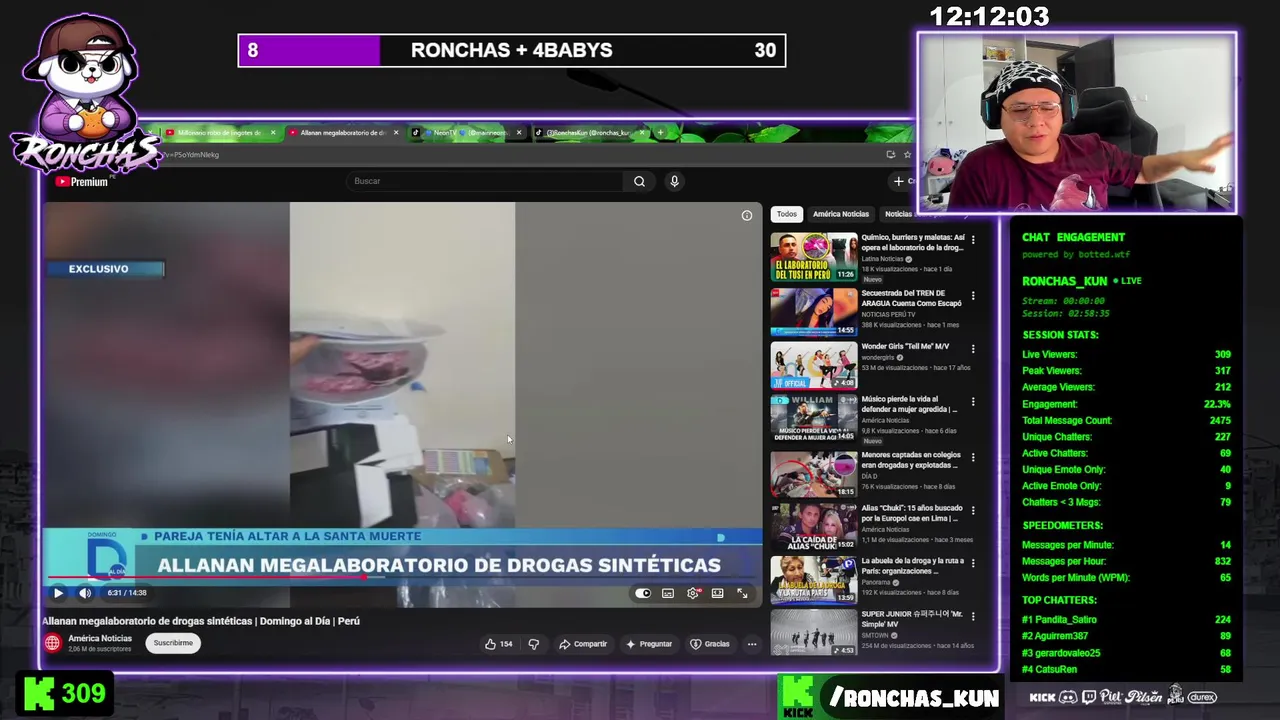Viewport: 1280px width, 720px height.
Task: Click the Latina Noticias channel name
Action: [x=882, y=259]
